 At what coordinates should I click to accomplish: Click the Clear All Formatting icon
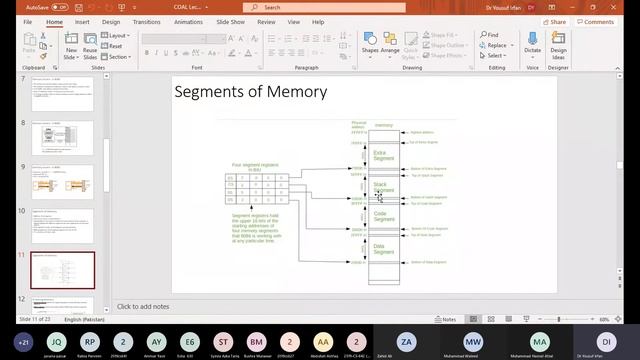[x=255, y=38]
